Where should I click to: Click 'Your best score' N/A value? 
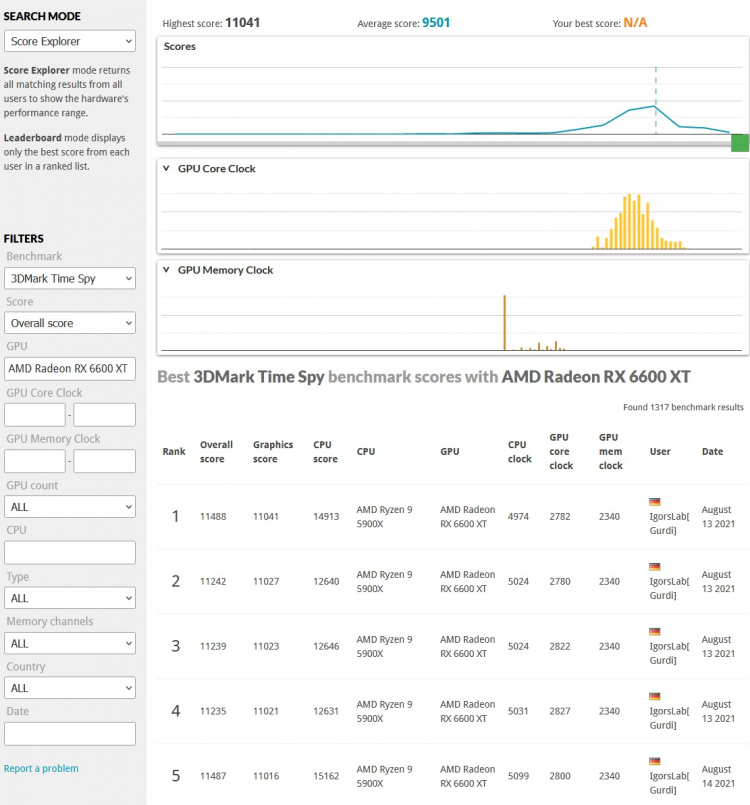(x=635, y=23)
